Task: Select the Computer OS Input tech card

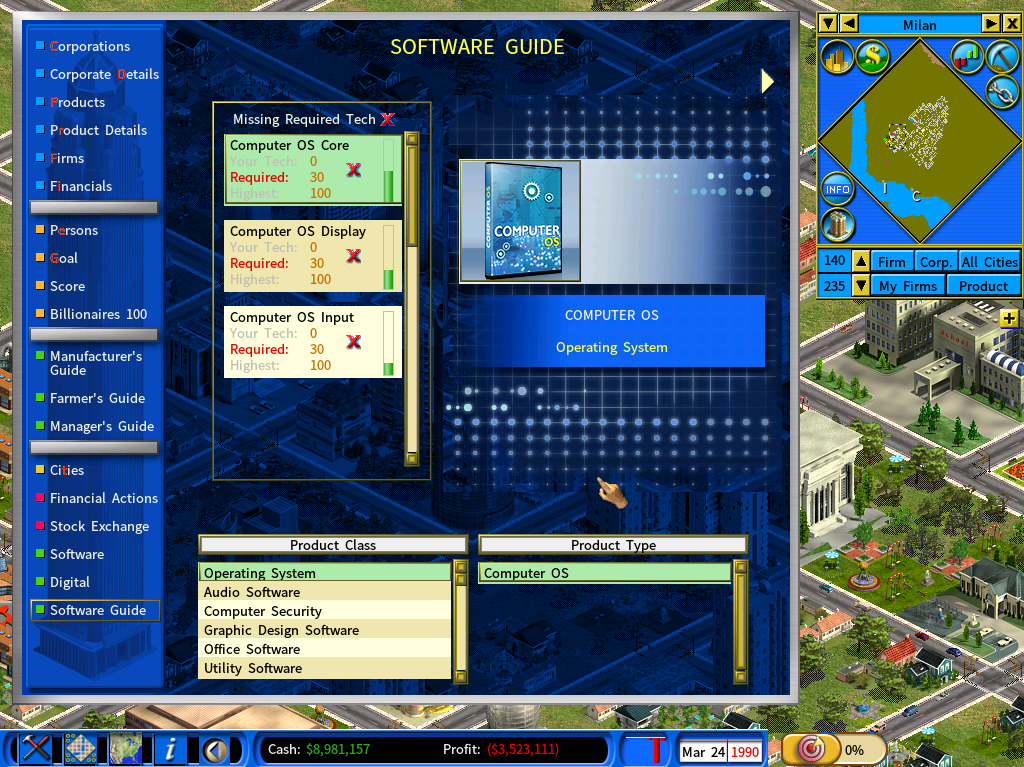Action: coord(313,342)
